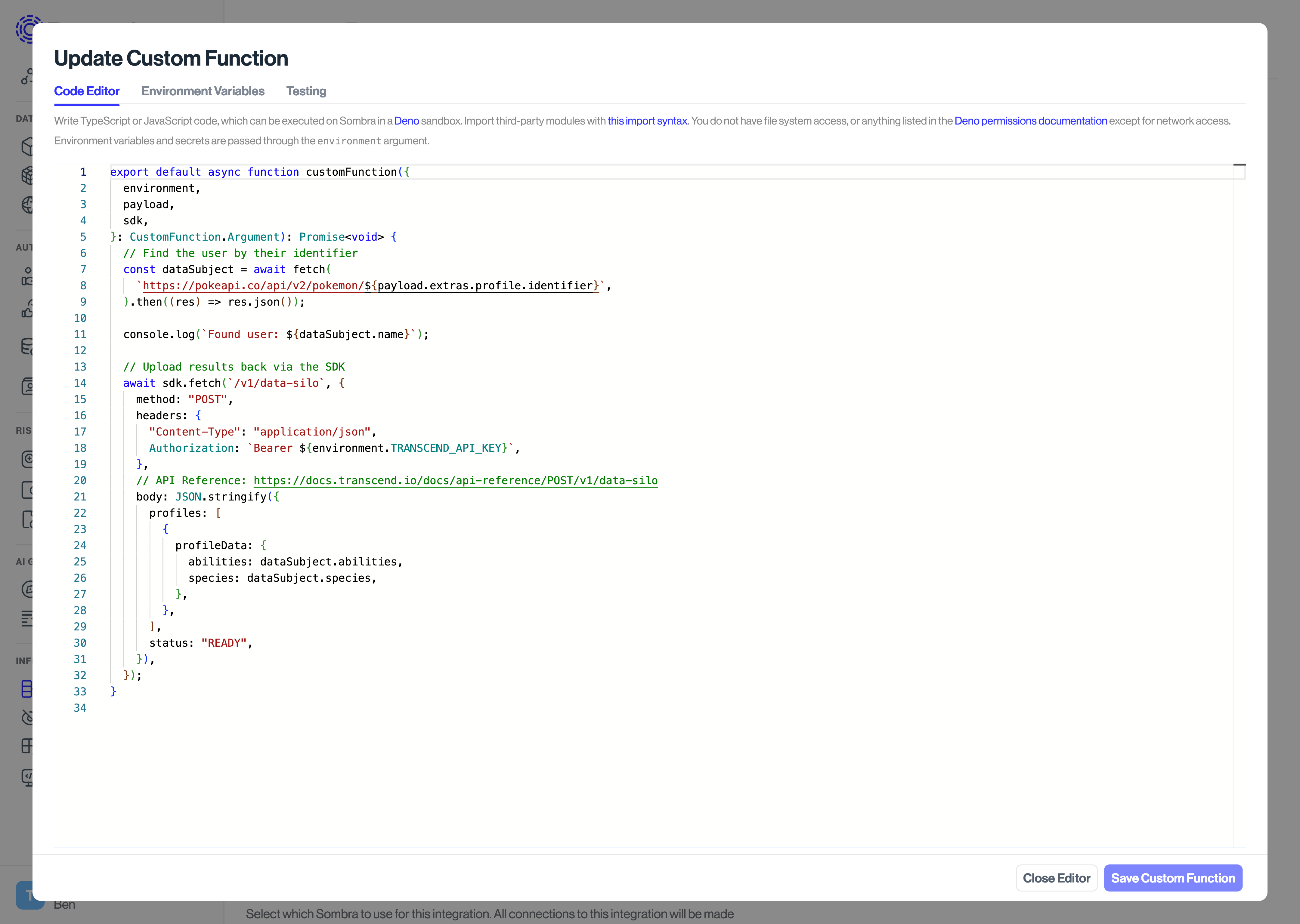
Task: Open the API reference link on line 20
Action: click(x=455, y=481)
